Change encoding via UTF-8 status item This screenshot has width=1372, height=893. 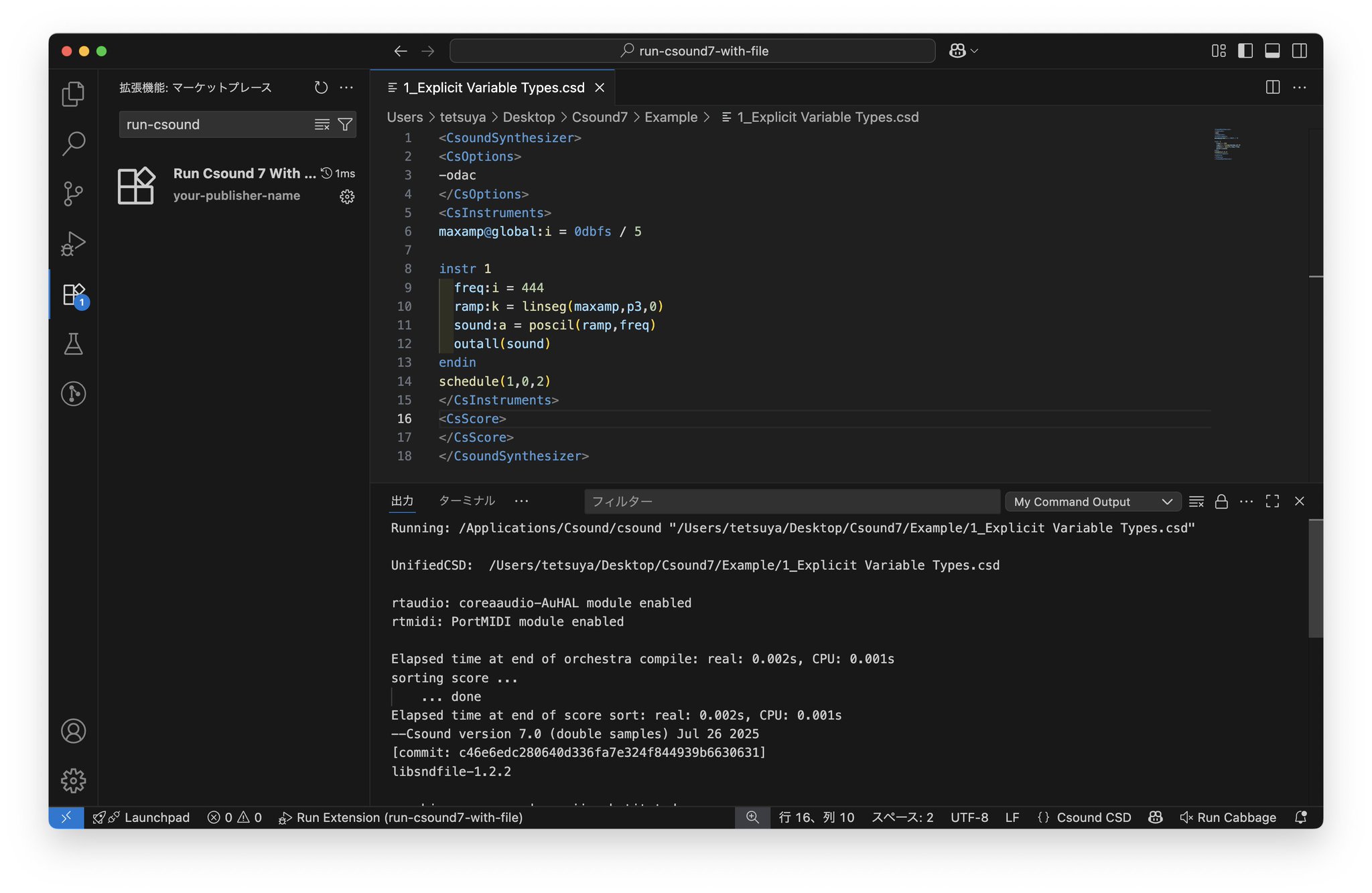tap(969, 817)
